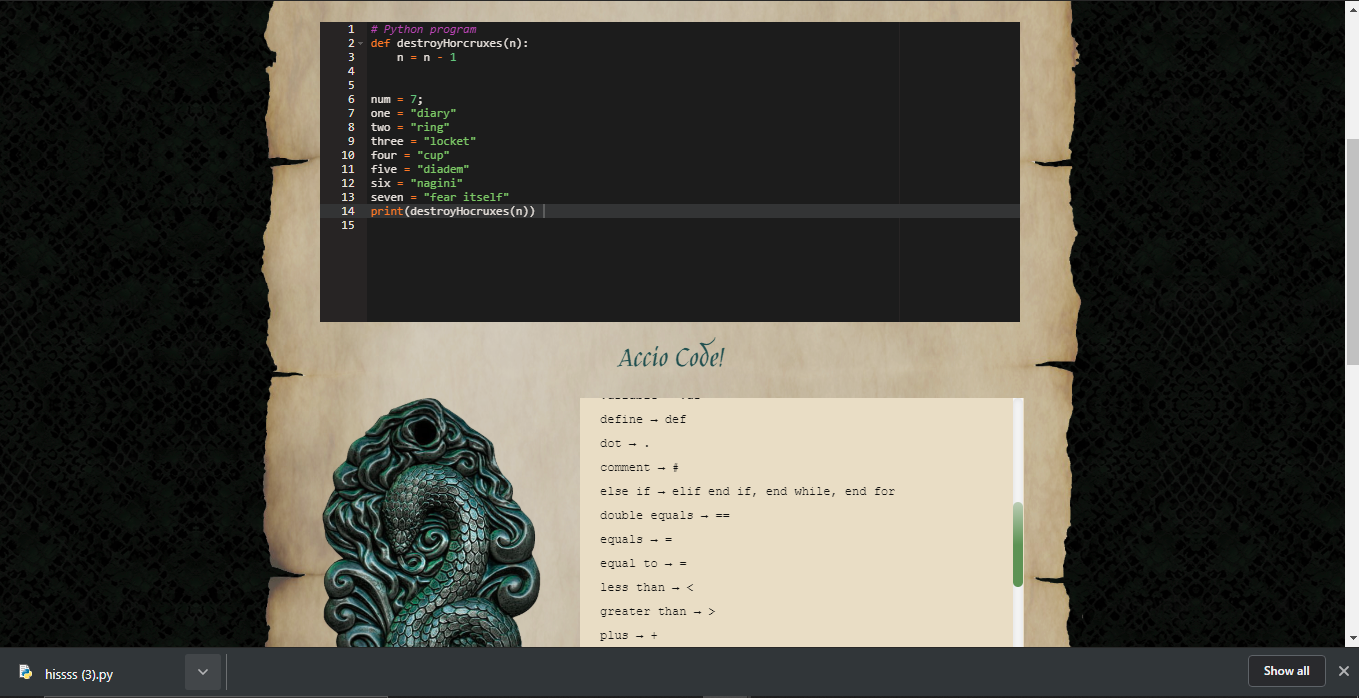Click the 'comment → #' command entry
This screenshot has width=1359, height=698.
coord(640,467)
